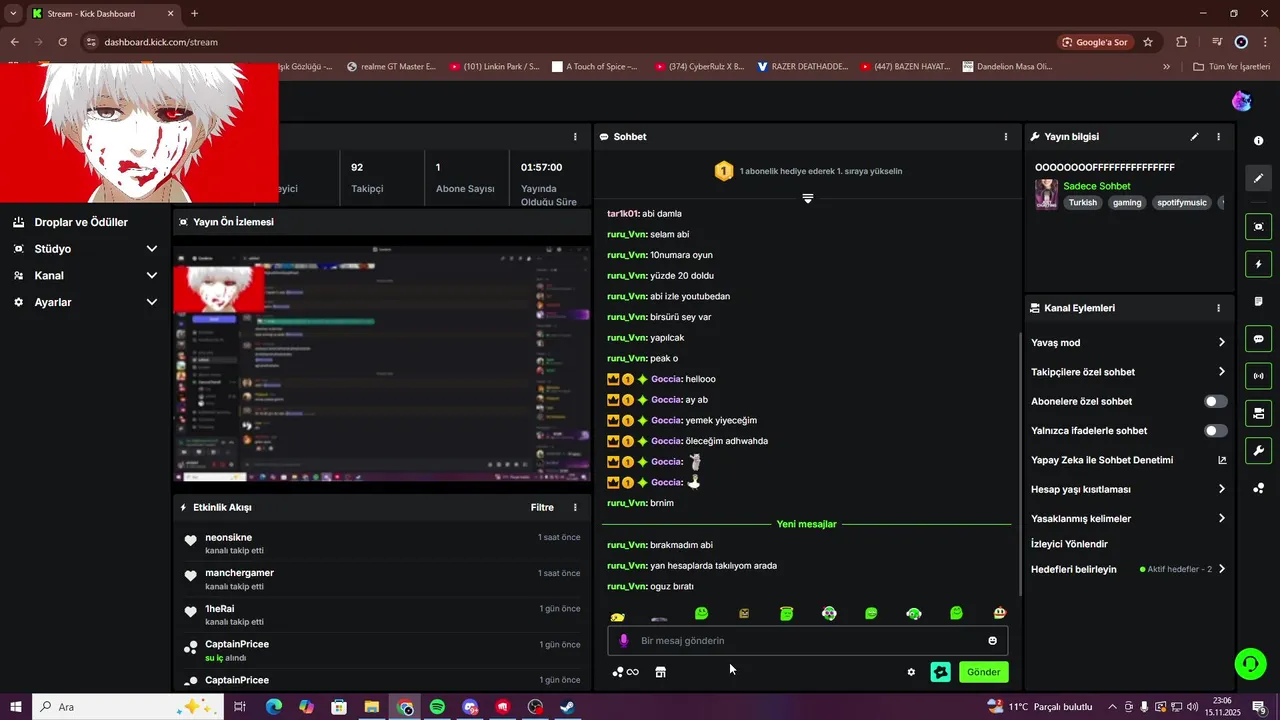Click the three-dots rewards icon in right rail
Screen dimensions: 1280x720
point(1259,488)
